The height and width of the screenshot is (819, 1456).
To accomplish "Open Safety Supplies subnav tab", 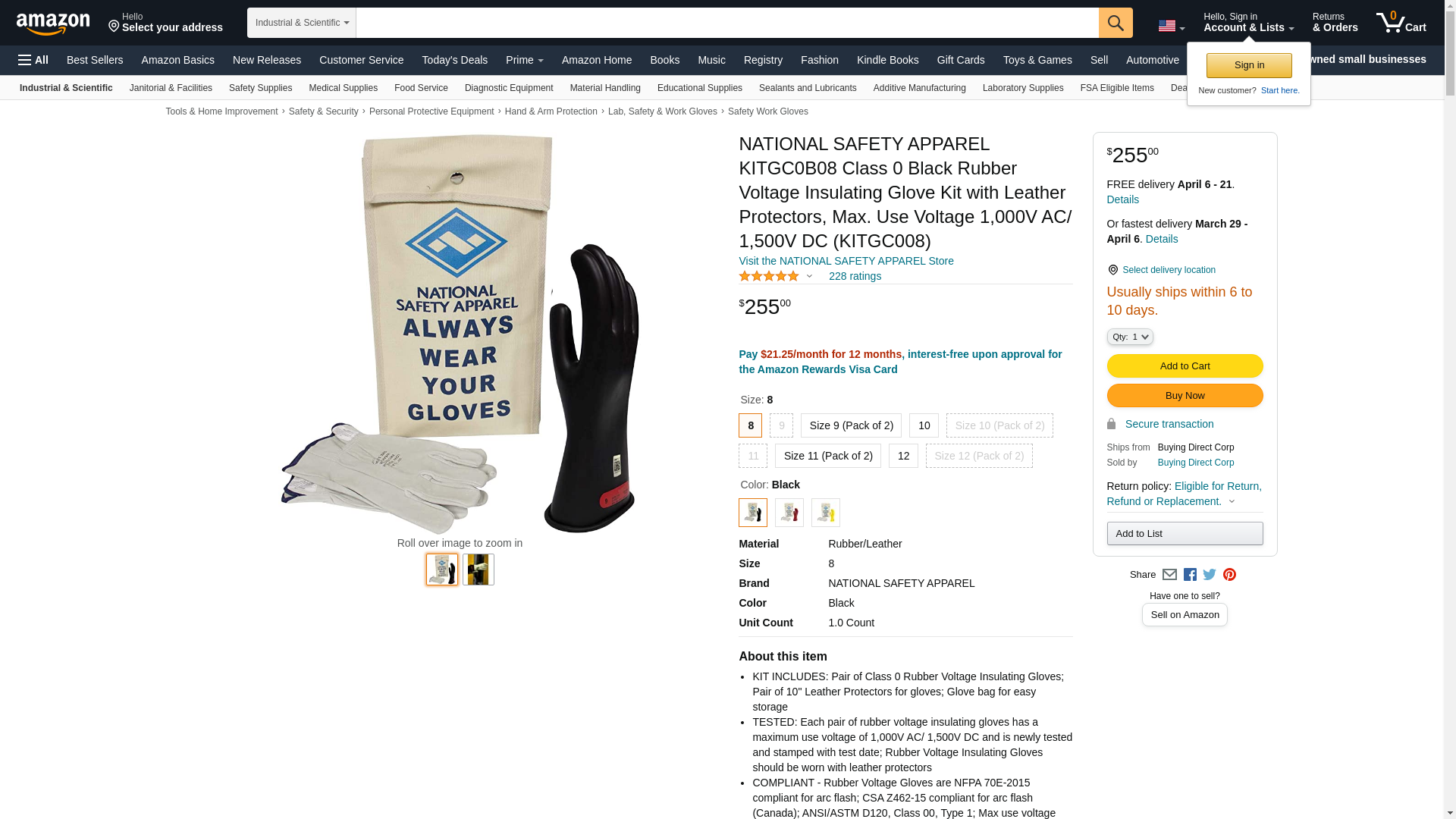I will click(x=260, y=88).
